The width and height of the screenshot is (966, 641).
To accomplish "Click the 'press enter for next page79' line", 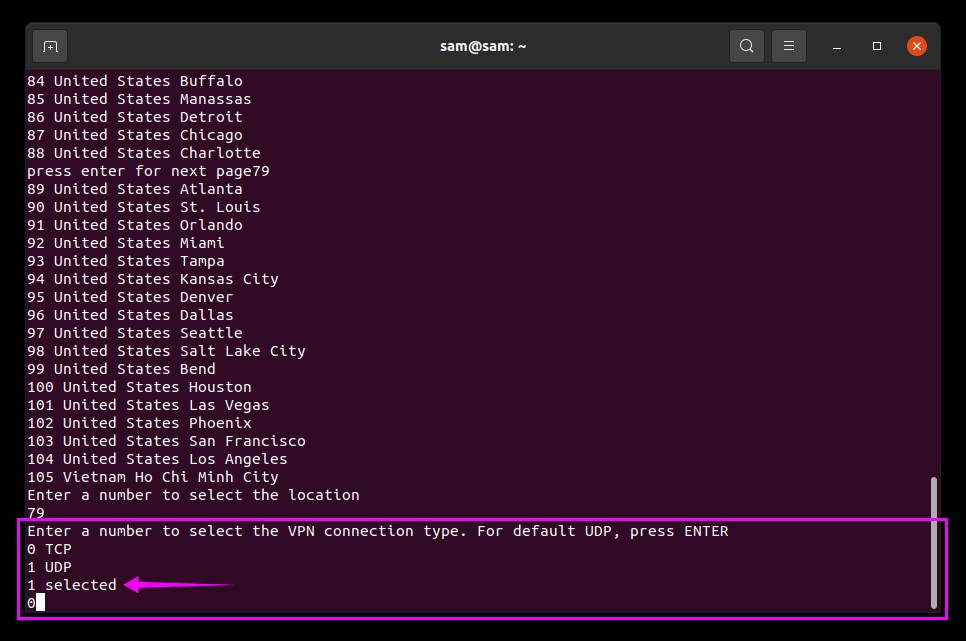I will (x=148, y=171).
